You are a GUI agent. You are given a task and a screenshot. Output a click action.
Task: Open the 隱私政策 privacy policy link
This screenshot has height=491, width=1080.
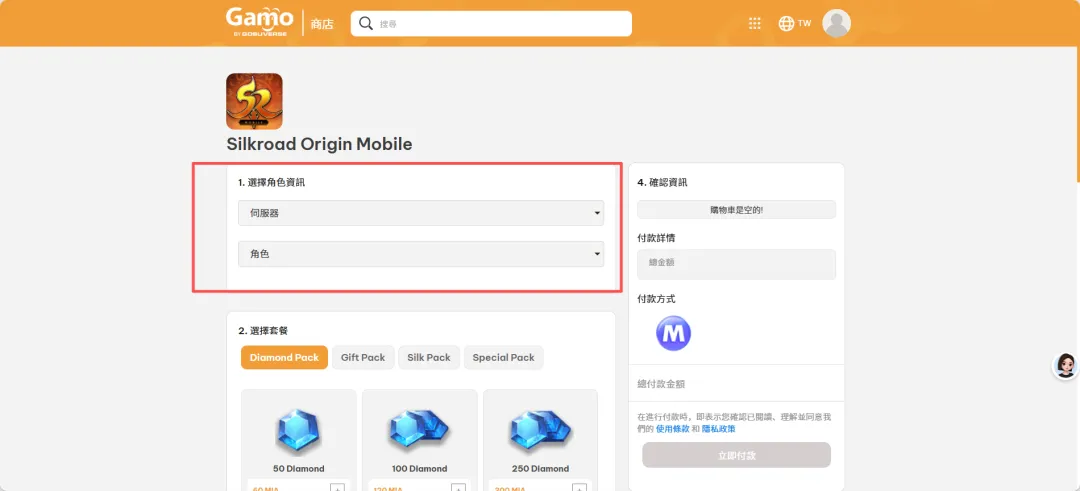pyautogui.click(x=718, y=428)
